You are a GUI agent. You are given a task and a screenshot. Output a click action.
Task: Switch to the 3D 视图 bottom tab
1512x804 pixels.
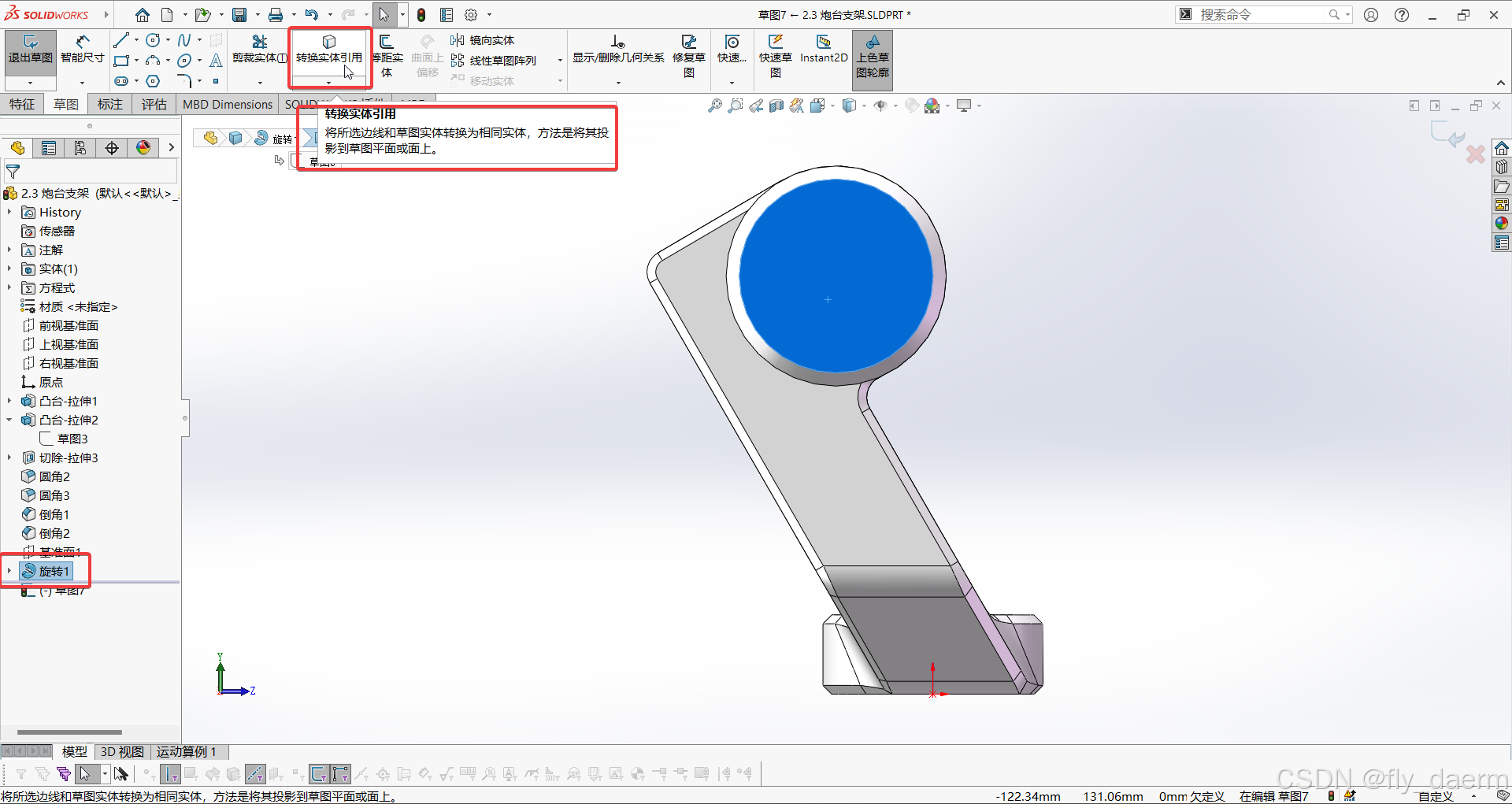(122, 751)
